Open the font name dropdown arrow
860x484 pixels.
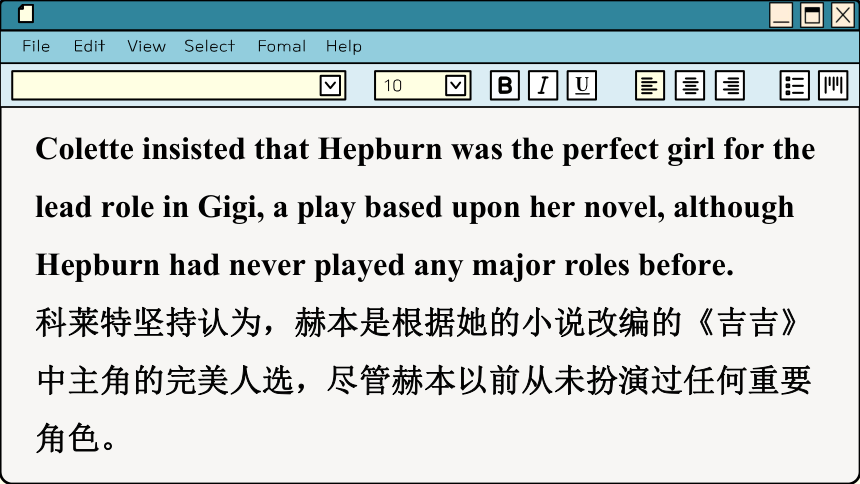click(330, 85)
